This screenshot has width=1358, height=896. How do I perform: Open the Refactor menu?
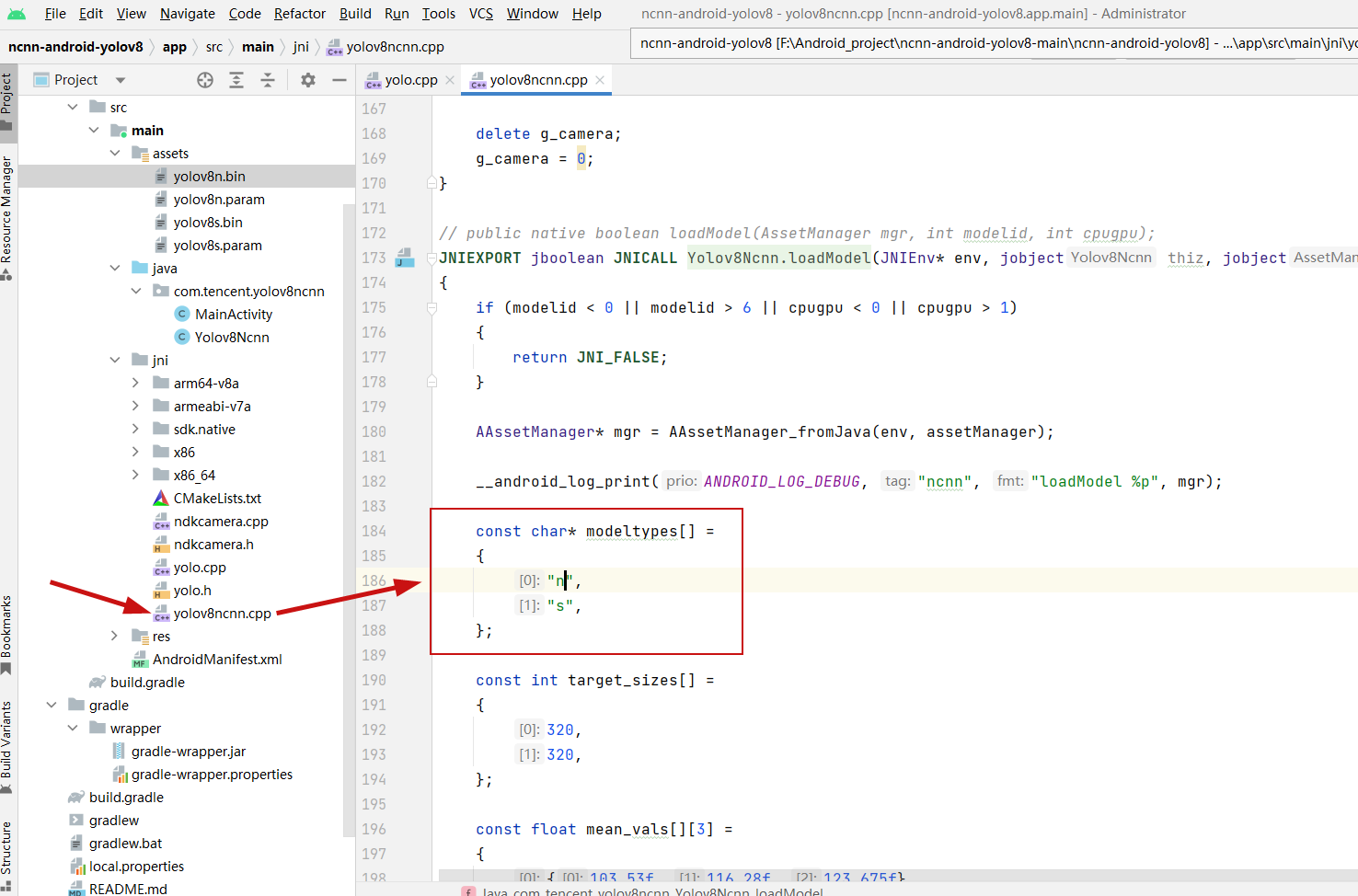tap(300, 14)
